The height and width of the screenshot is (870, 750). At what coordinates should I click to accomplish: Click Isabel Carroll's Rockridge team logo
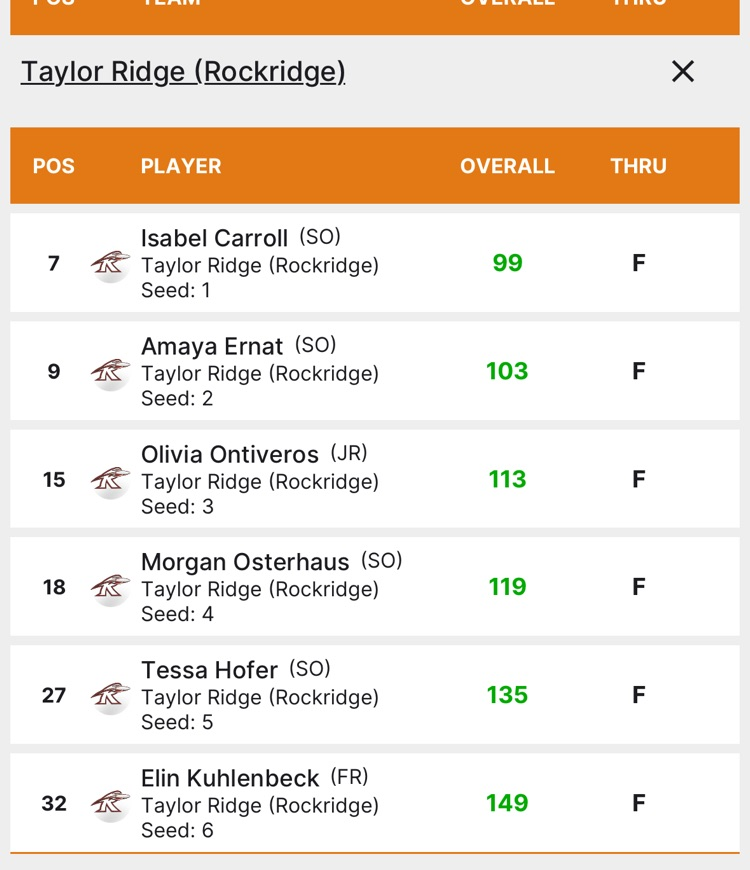coord(110,264)
